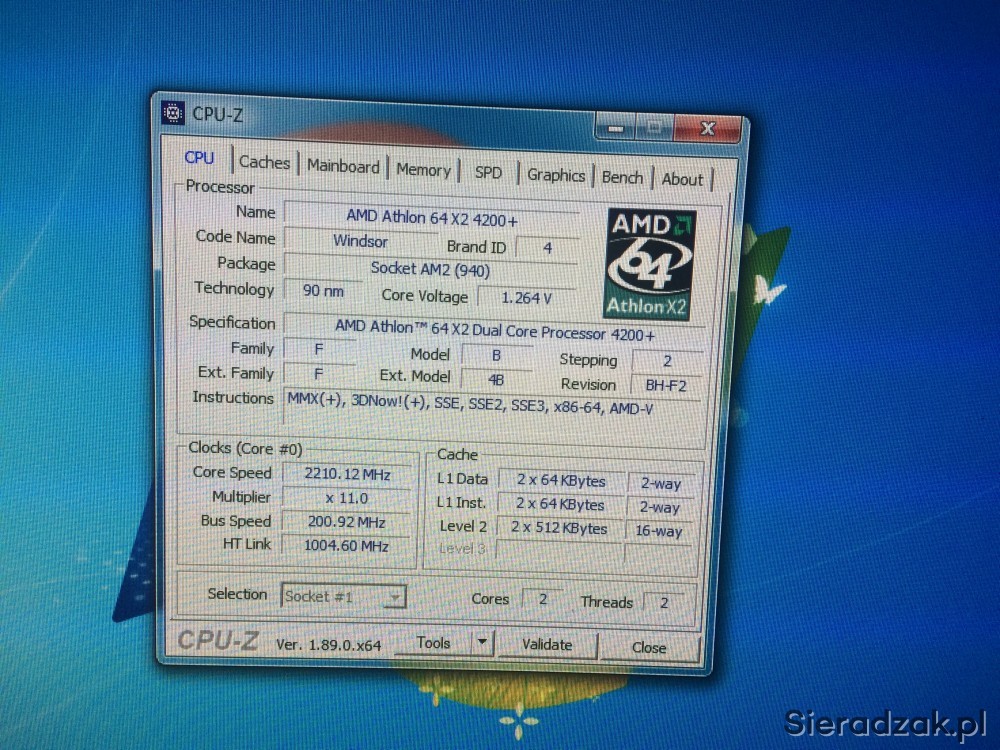
Task: Minimize the CPU-Z window
Action: 615,128
